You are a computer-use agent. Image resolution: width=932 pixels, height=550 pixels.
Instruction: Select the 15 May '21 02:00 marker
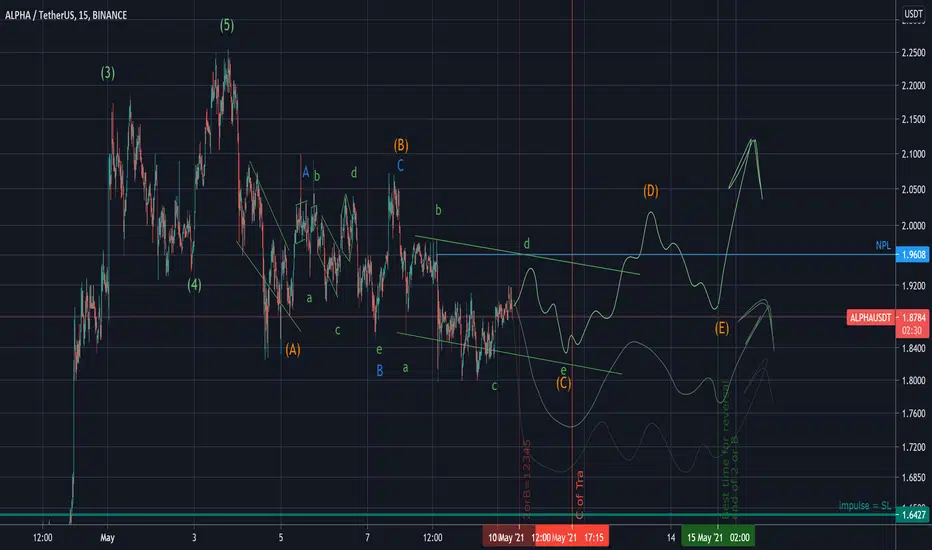point(718,538)
